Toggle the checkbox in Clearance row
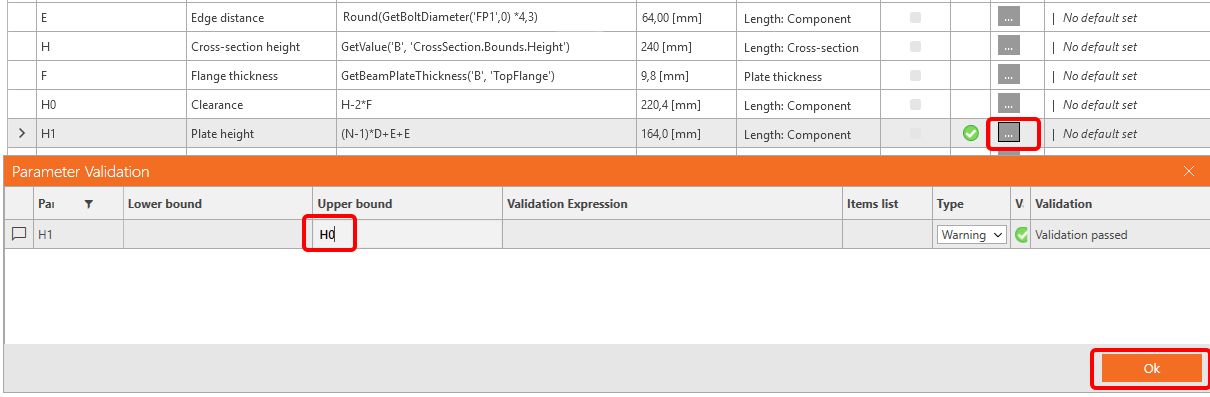Viewport: 1210px width, 397px height. [915, 104]
